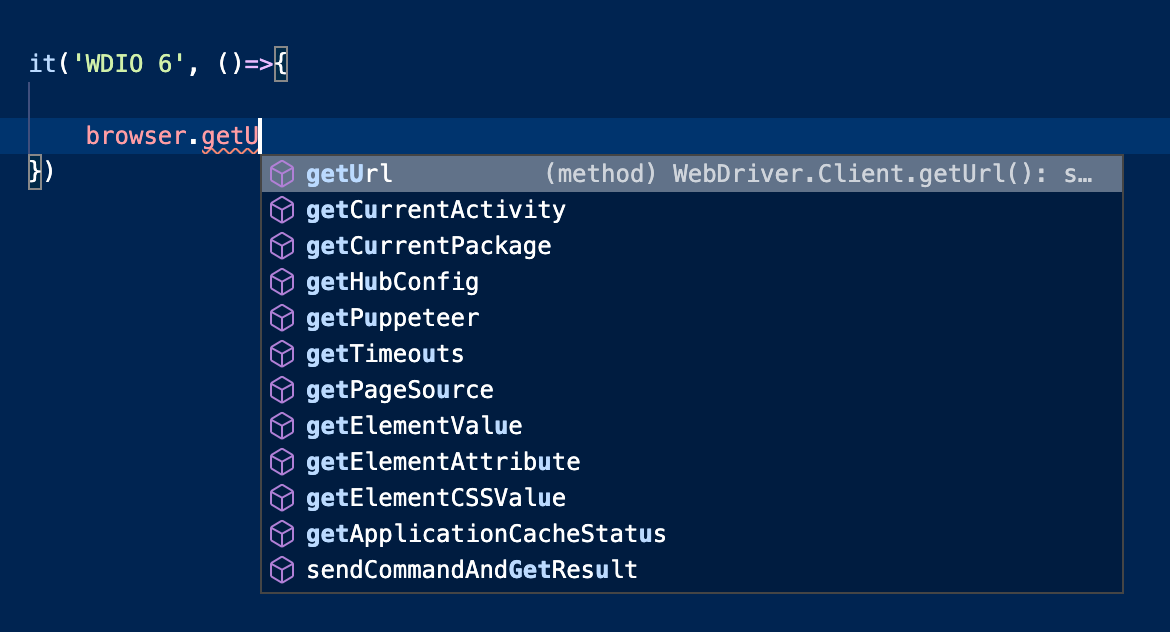Pick sendCommandAndGetResult completion item
The image size is (1170, 632).
coord(692,570)
